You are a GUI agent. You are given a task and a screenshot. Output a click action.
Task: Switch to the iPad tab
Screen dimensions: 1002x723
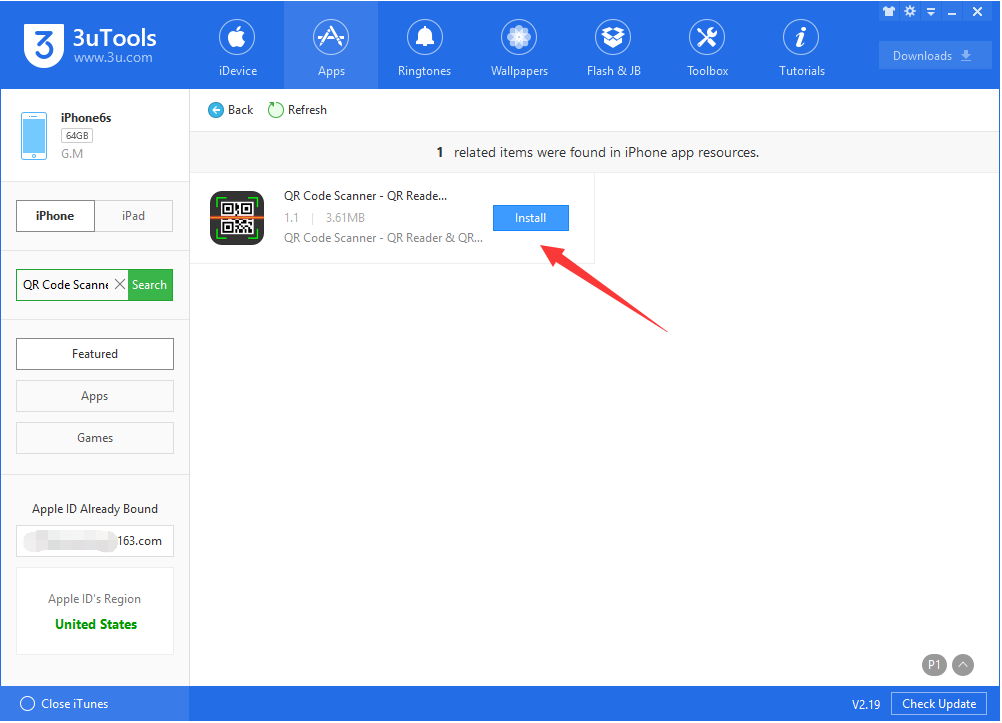[134, 216]
